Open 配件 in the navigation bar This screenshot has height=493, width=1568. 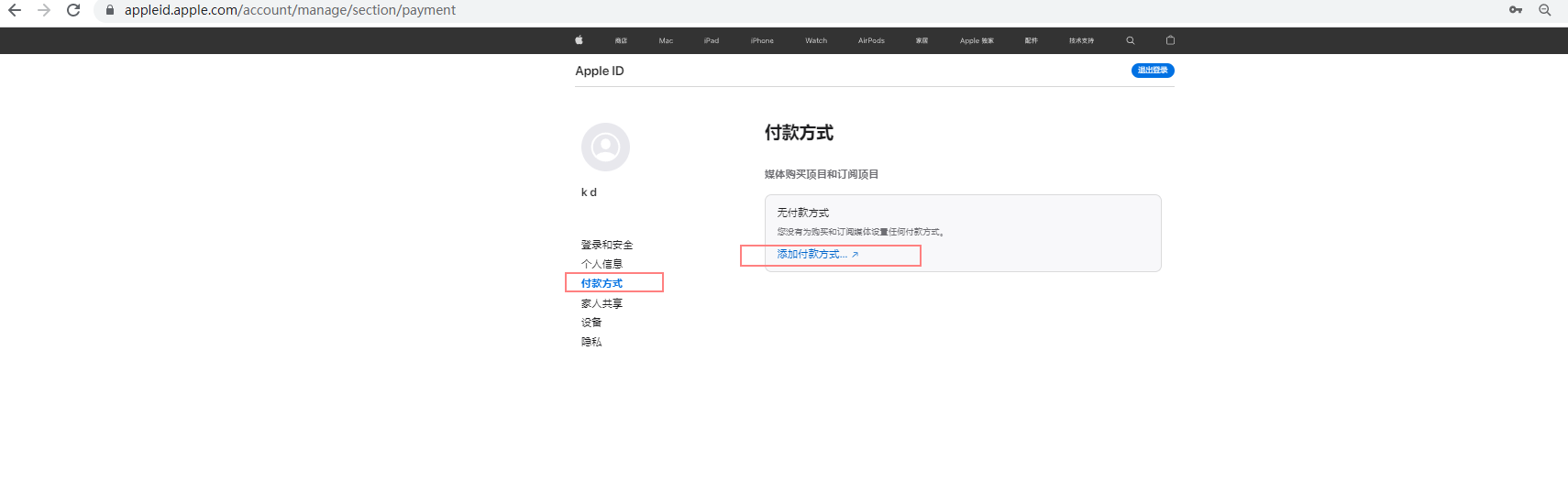[1032, 40]
